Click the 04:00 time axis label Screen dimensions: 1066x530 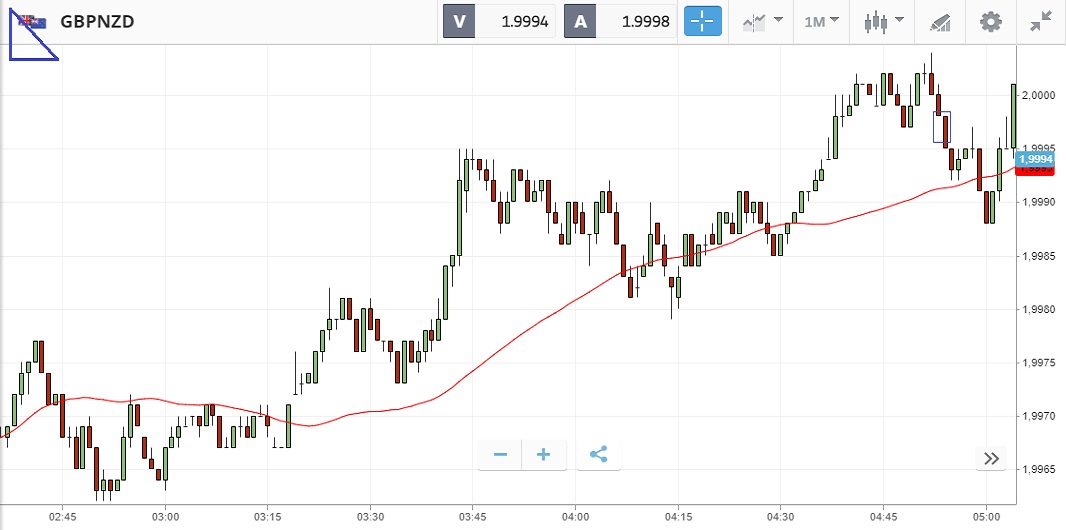pos(576,517)
